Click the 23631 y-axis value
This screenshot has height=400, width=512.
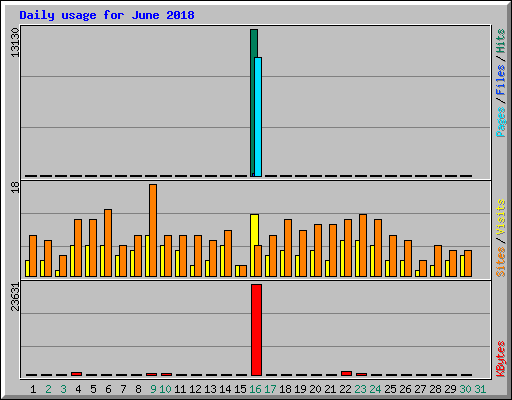(15, 297)
